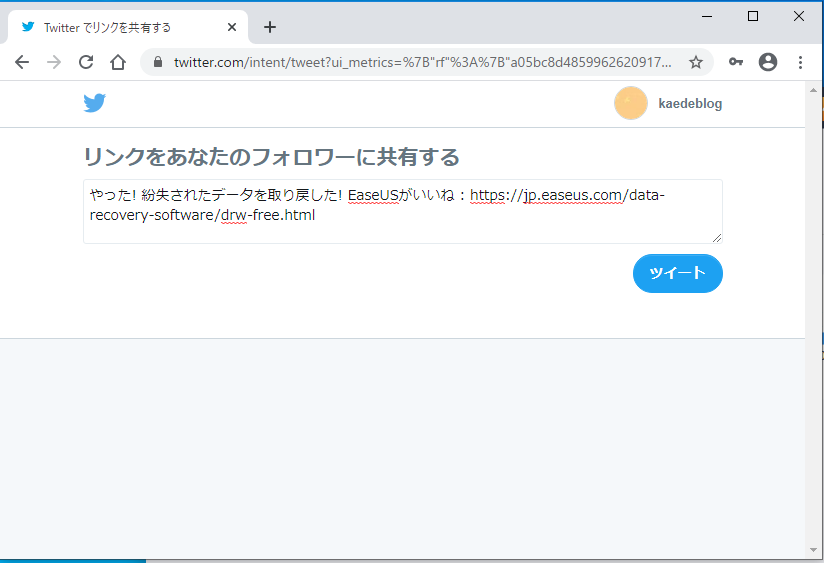This screenshot has width=824, height=563.
Task: Click scrollbar down arrow at bottom right
Action: [814, 550]
